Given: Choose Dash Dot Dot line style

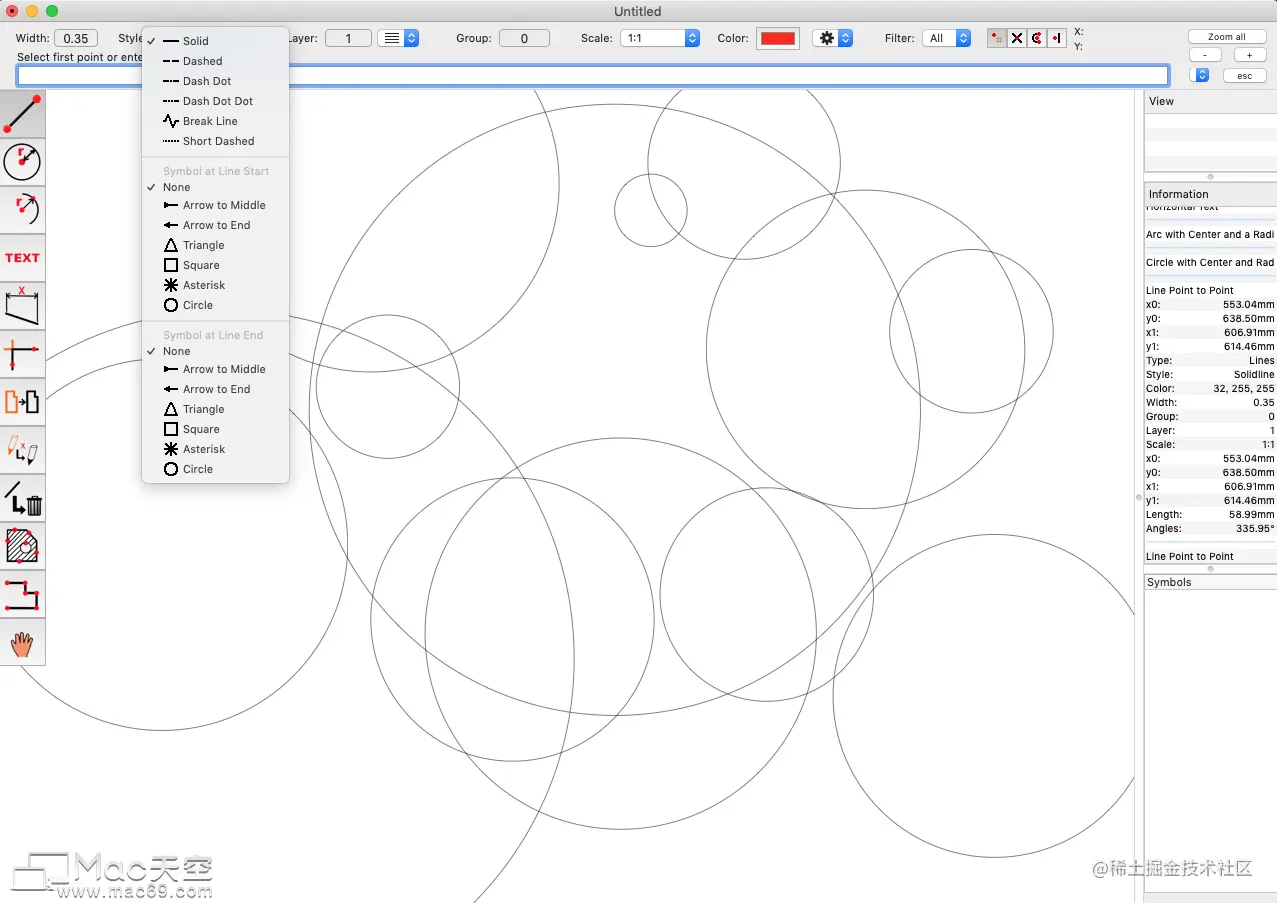Looking at the screenshot, I should pyautogui.click(x=215, y=101).
